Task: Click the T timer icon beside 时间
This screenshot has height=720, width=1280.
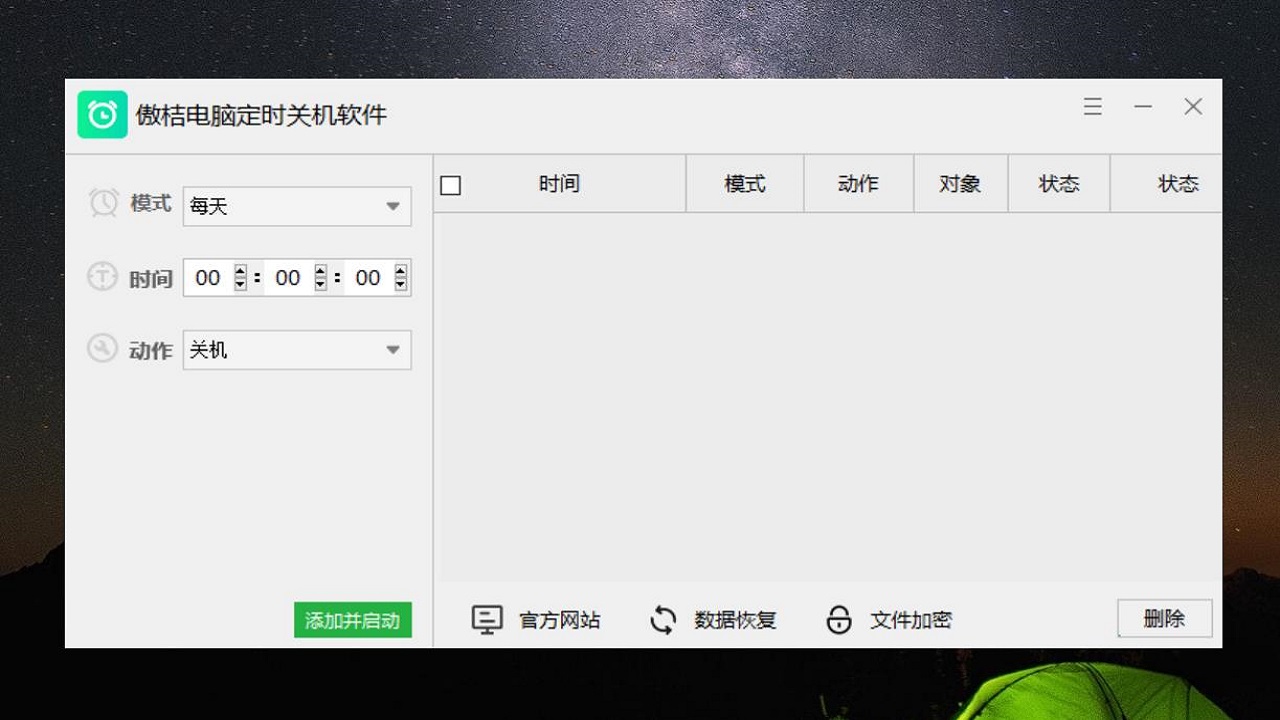Action: pos(101,277)
